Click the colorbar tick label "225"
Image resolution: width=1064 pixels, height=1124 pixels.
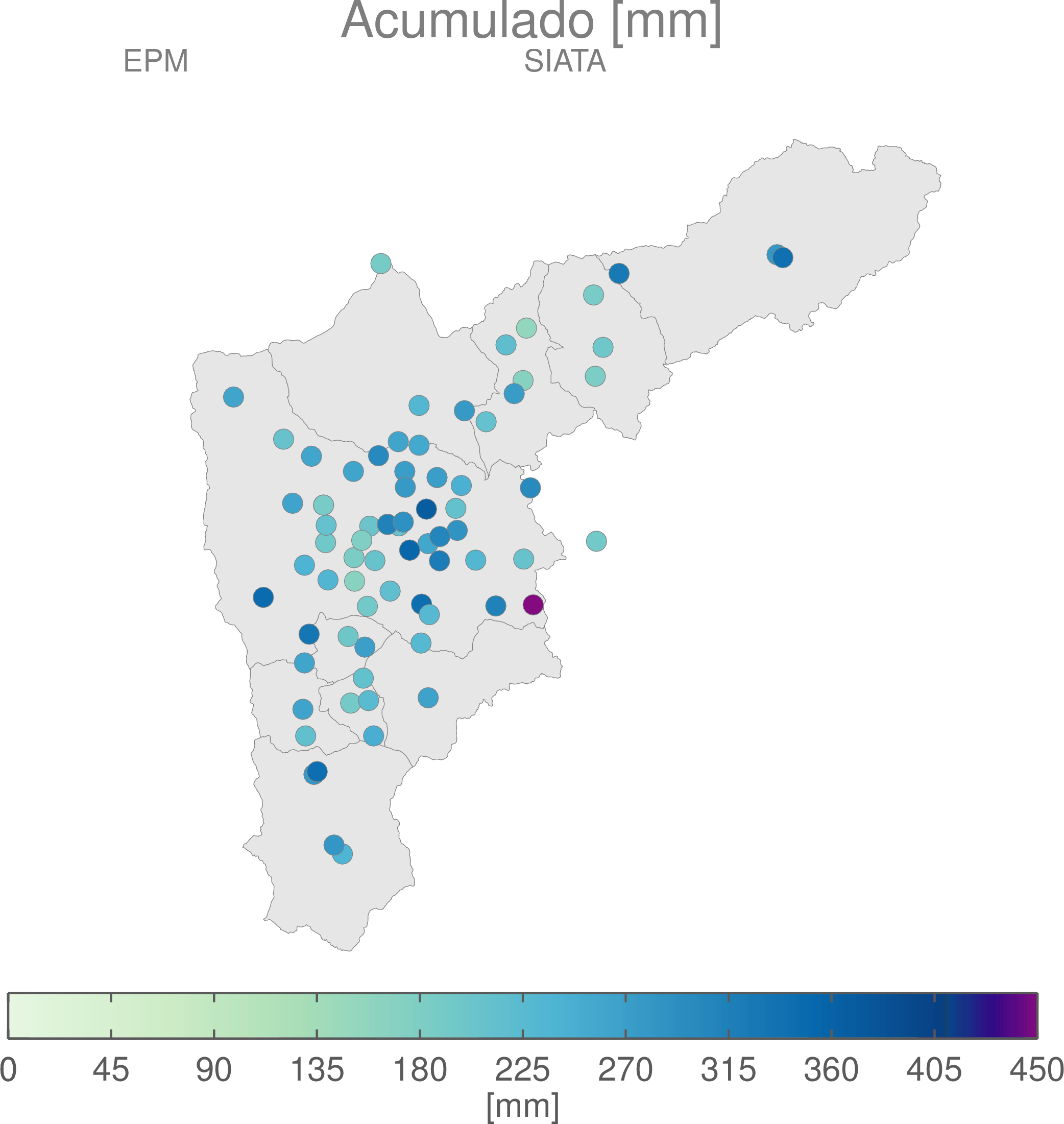tap(523, 1070)
